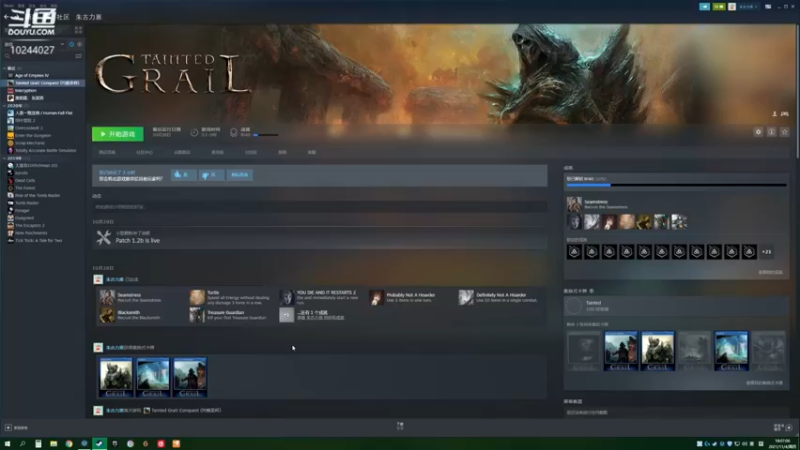Click second trading card in right panel
This screenshot has height=450, width=800.
[x=621, y=351]
